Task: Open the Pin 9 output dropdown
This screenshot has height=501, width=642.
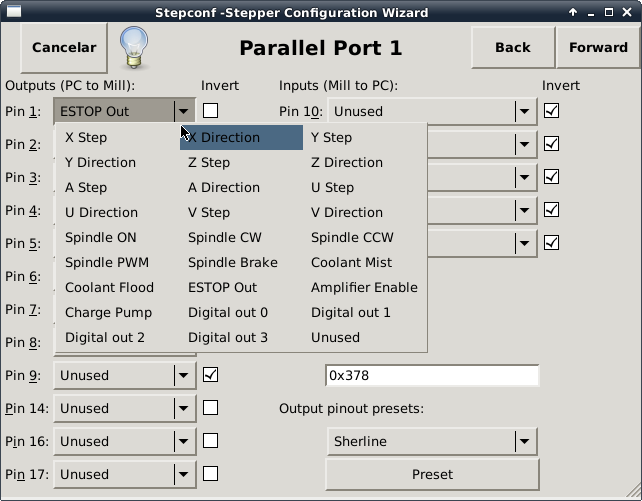Action: click(x=125, y=375)
